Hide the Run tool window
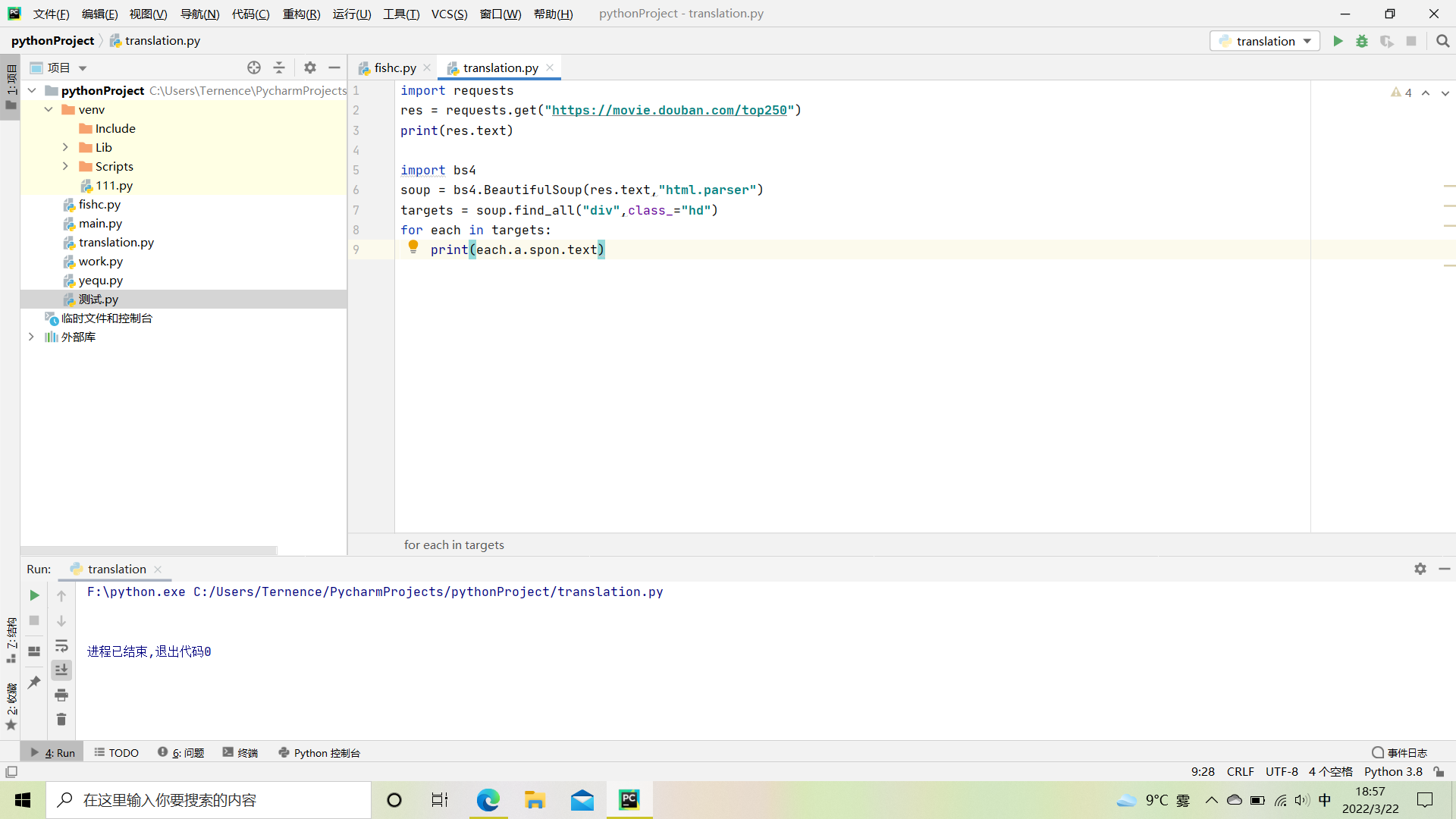Screen dimensions: 1456x819 point(1445,569)
